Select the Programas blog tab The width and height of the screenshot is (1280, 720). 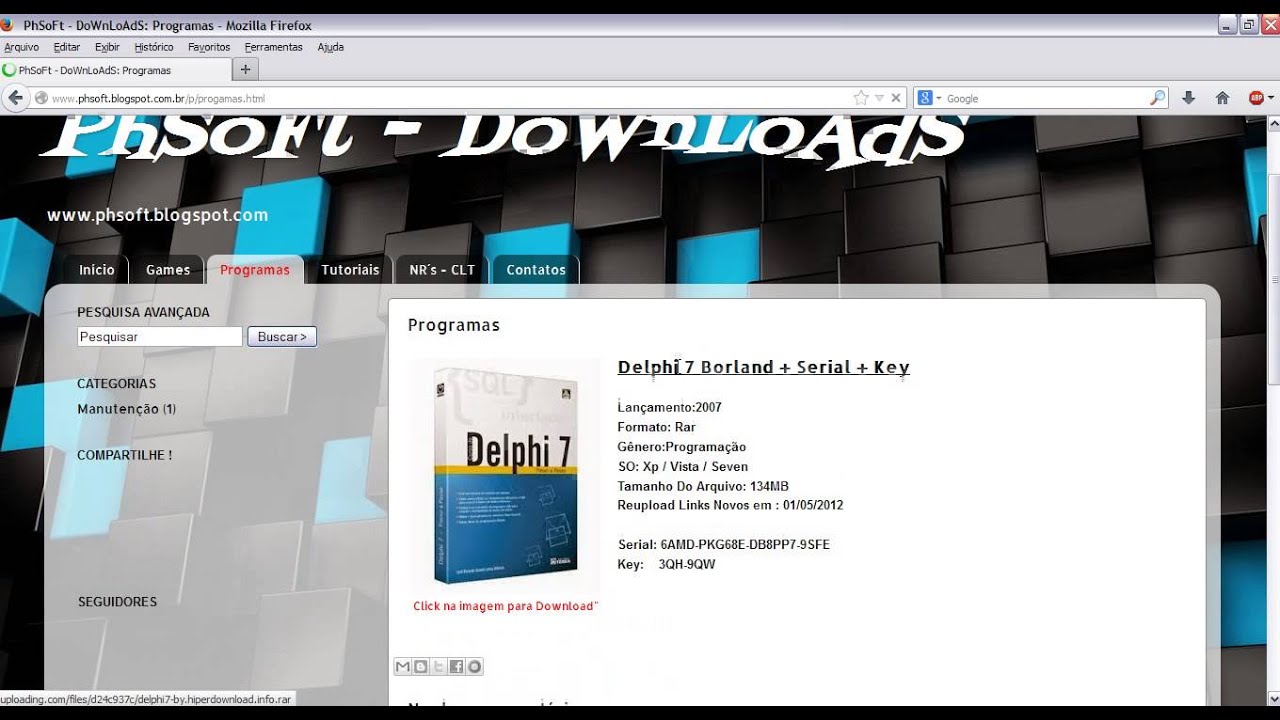click(255, 270)
